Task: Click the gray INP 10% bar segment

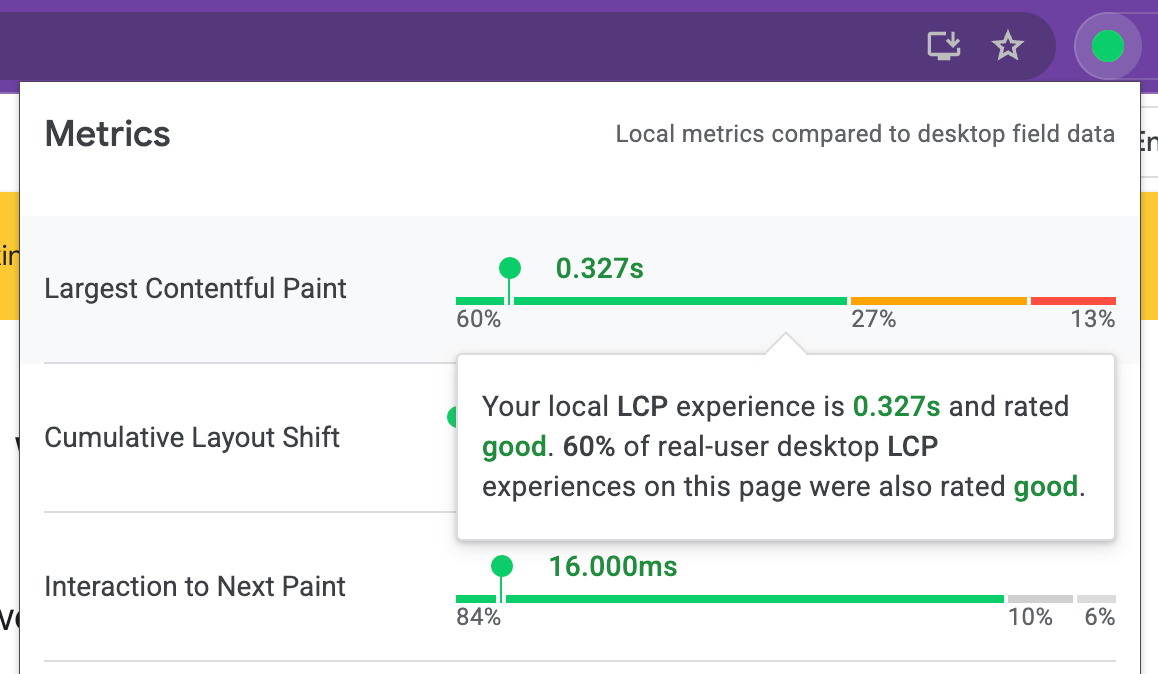Action: pyautogui.click(x=1040, y=599)
